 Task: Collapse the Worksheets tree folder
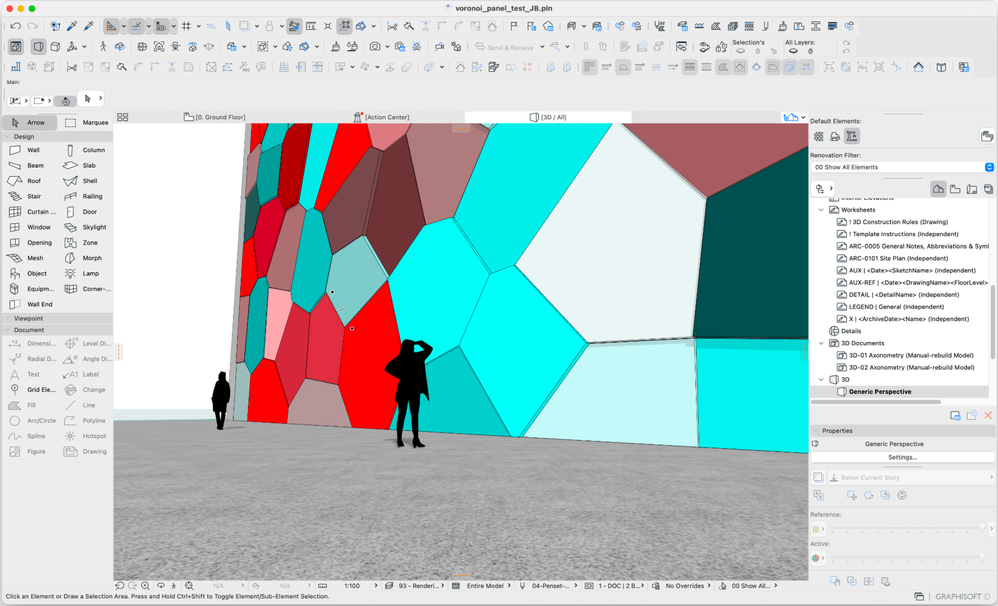tap(822, 210)
